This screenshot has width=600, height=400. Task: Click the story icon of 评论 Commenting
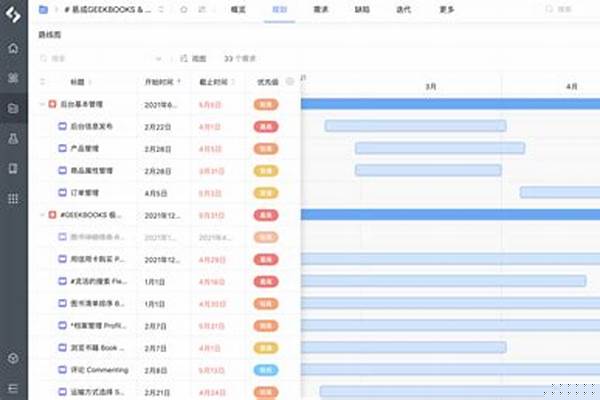point(62,370)
